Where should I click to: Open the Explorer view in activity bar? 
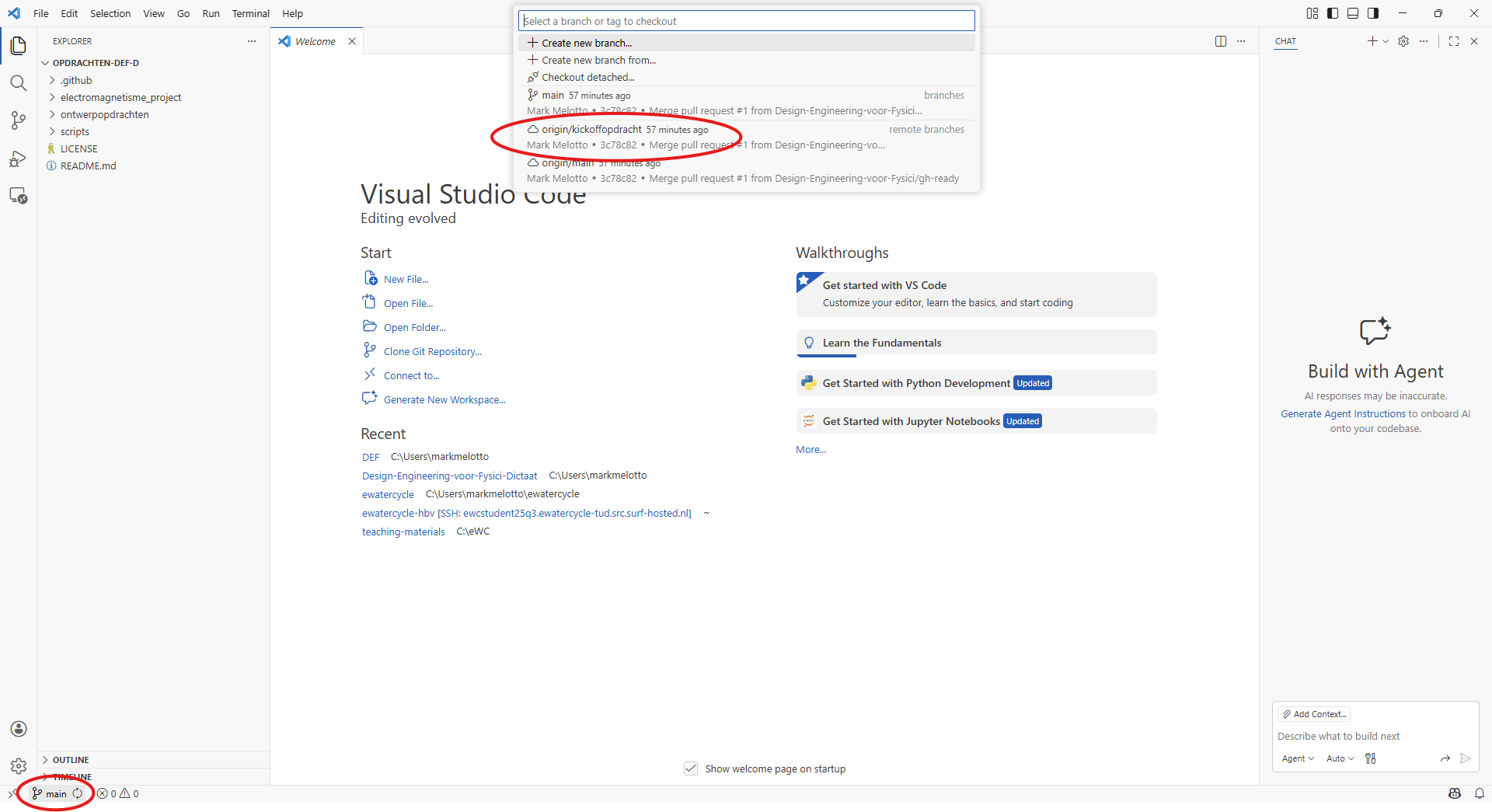[19, 46]
